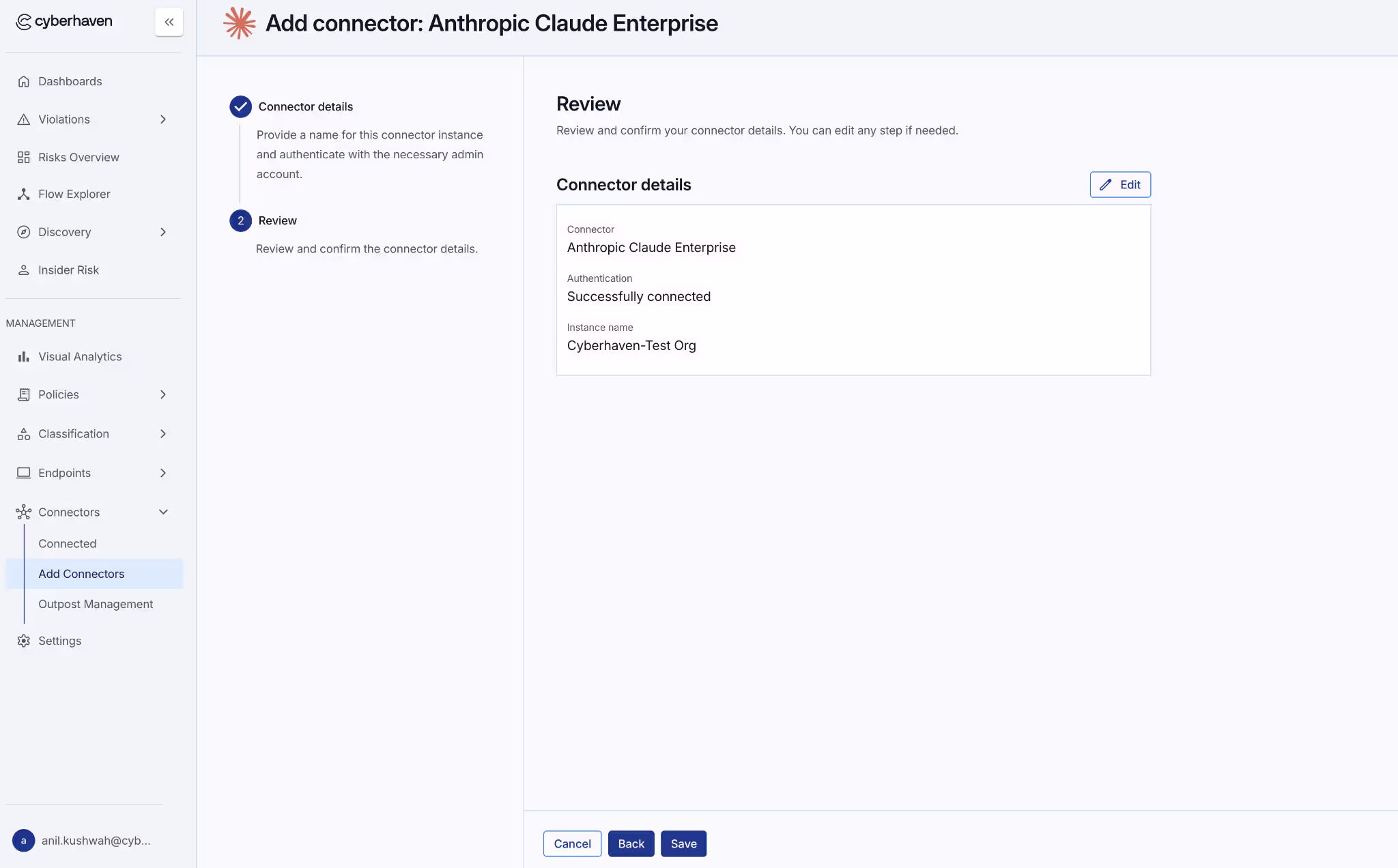
Task: Click the Dashboards home icon
Action: click(x=24, y=81)
